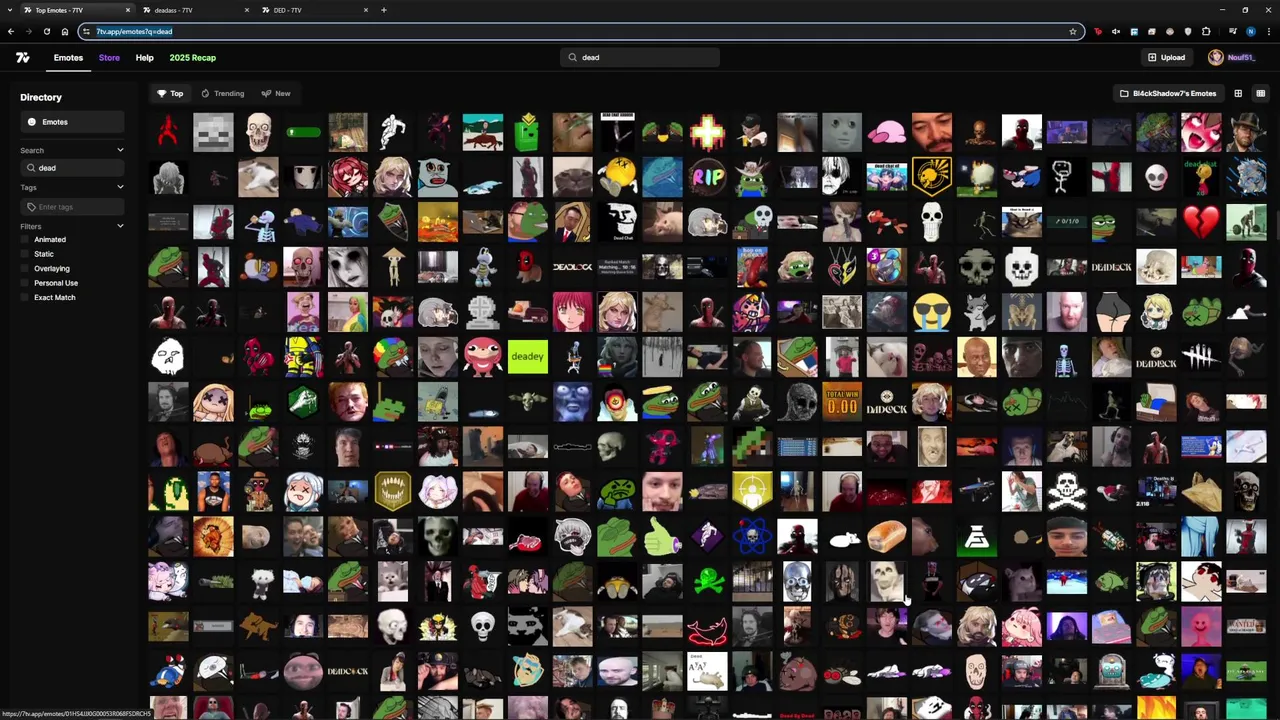Image resolution: width=1280 pixels, height=720 pixels.
Task: Open the browser three-dot menu
Action: [1269, 31]
